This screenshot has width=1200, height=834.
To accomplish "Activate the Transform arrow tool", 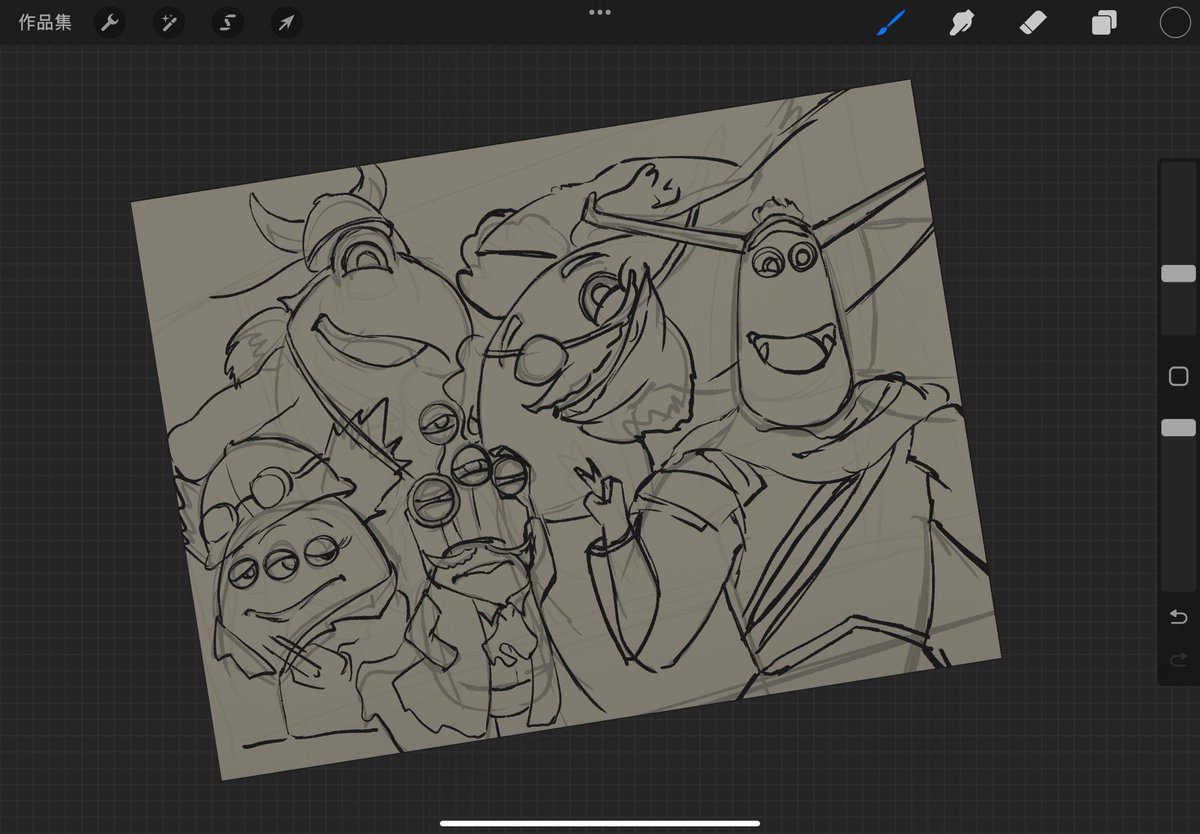I will click(287, 22).
